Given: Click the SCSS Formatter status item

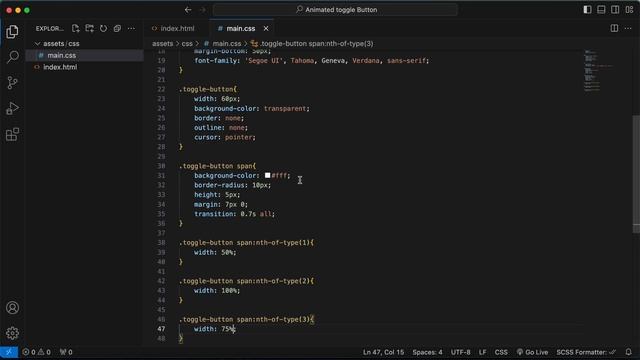Looking at the screenshot, I should [x=586, y=352].
